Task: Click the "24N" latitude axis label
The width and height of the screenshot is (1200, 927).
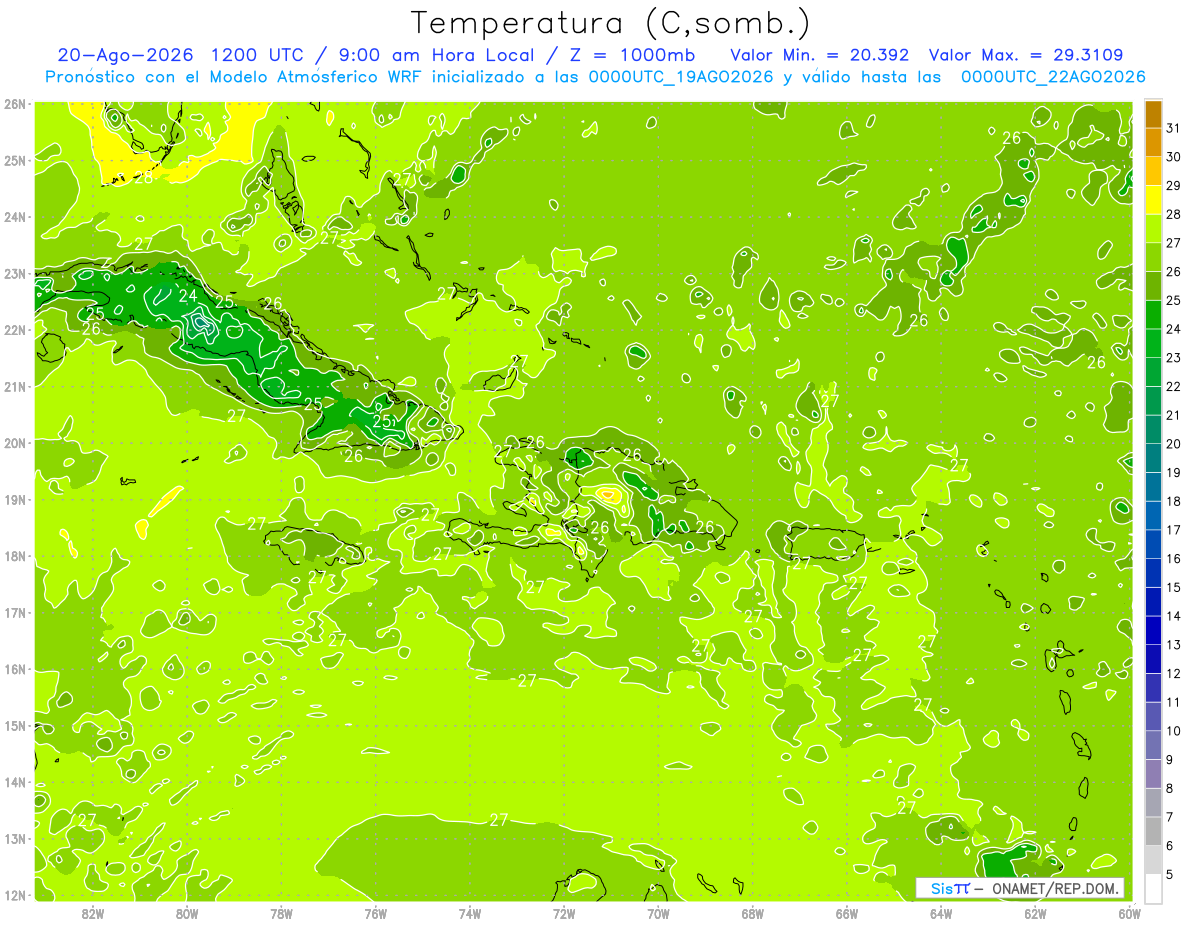Action: (15, 217)
